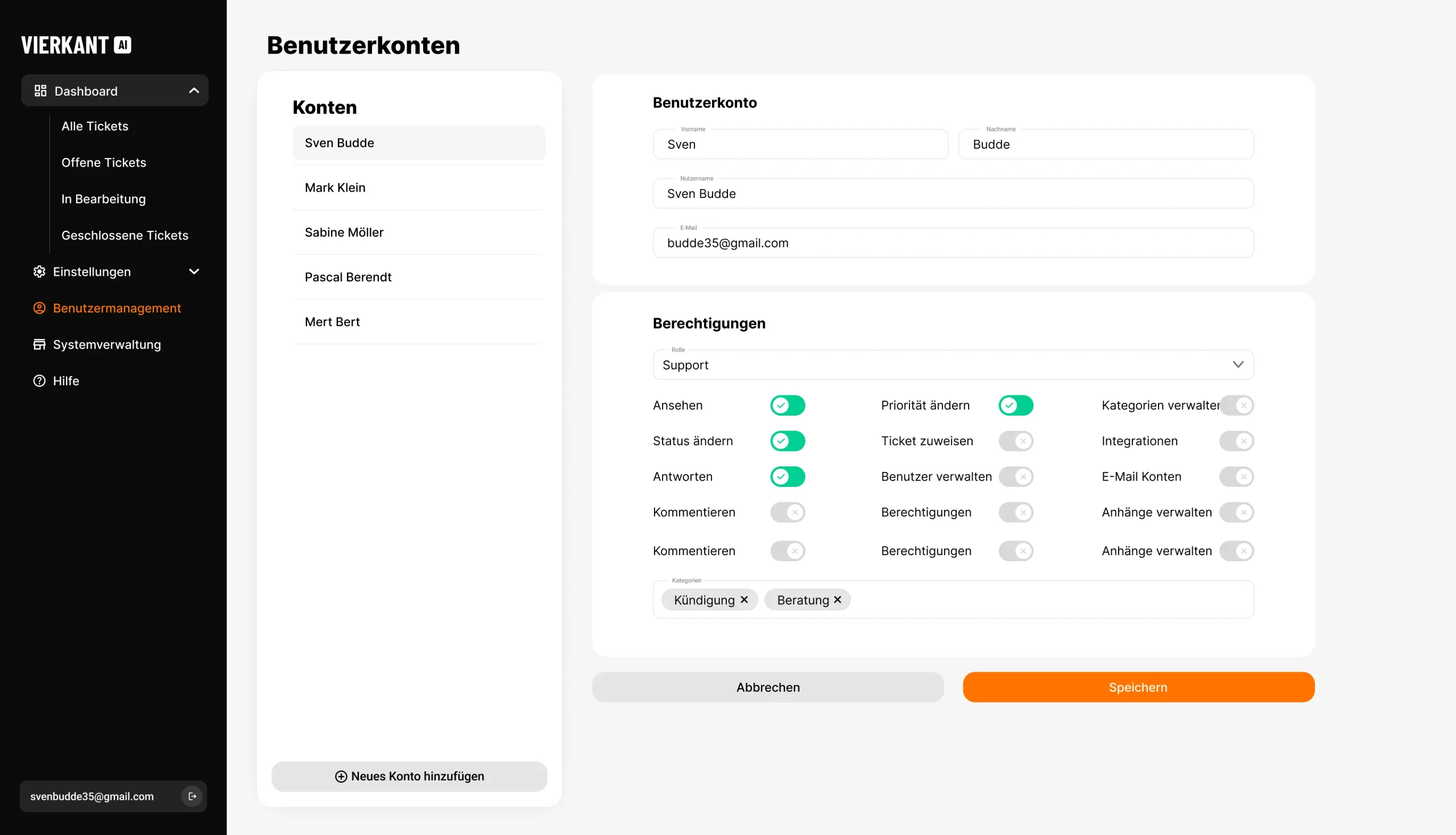Collapse the Dashboard menu chevron

(x=194, y=90)
